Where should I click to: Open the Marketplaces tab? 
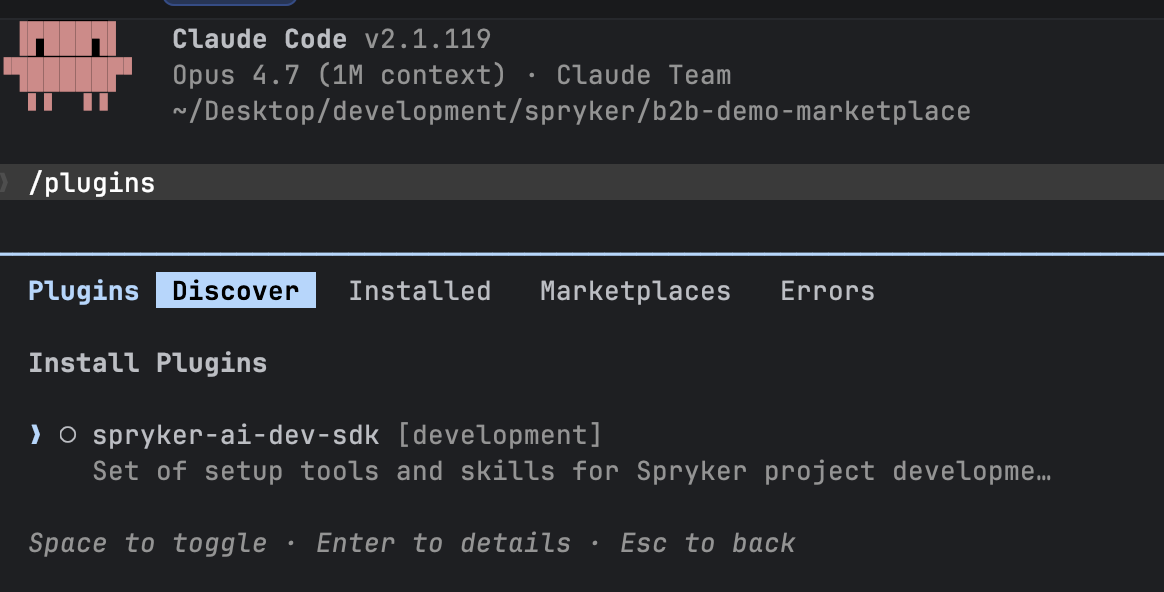[635, 291]
